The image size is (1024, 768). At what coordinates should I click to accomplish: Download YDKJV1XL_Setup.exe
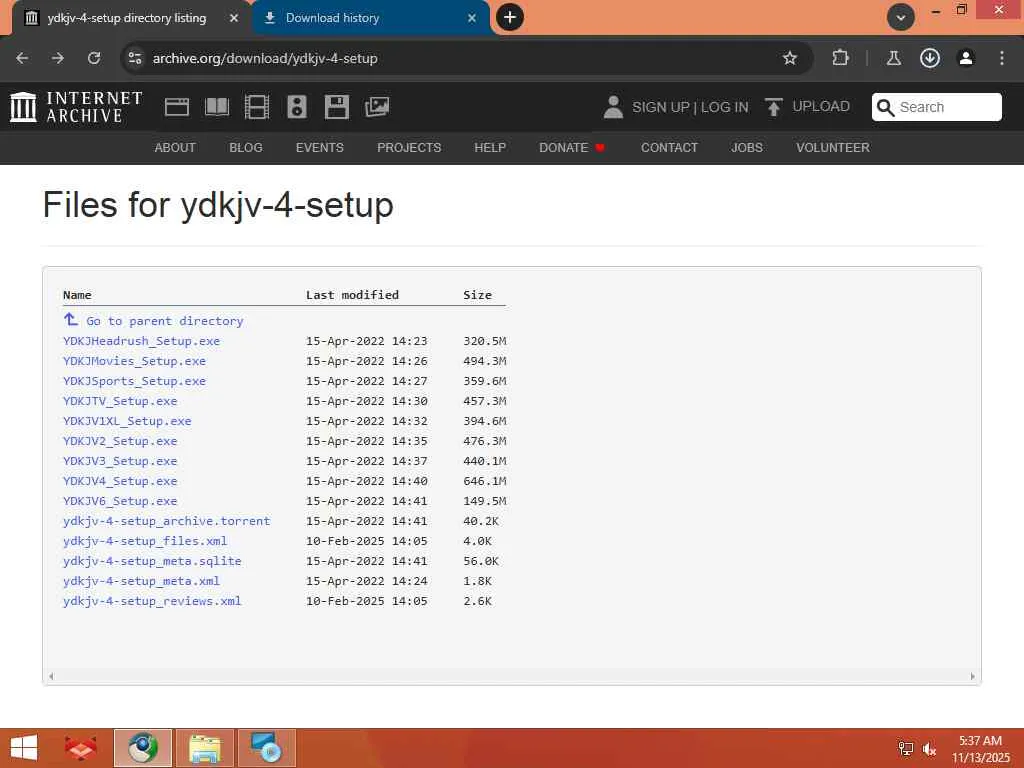(127, 421)
